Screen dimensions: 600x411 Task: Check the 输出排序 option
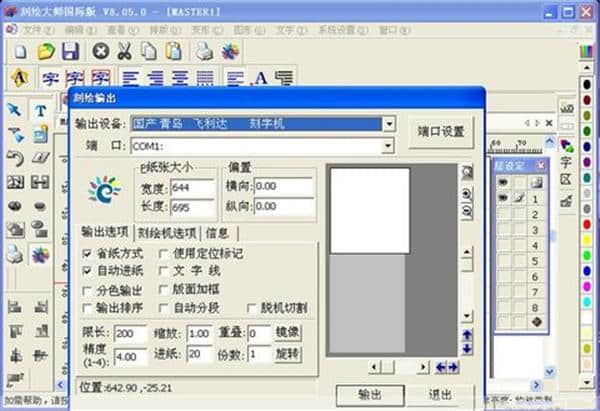click(87, 308)
